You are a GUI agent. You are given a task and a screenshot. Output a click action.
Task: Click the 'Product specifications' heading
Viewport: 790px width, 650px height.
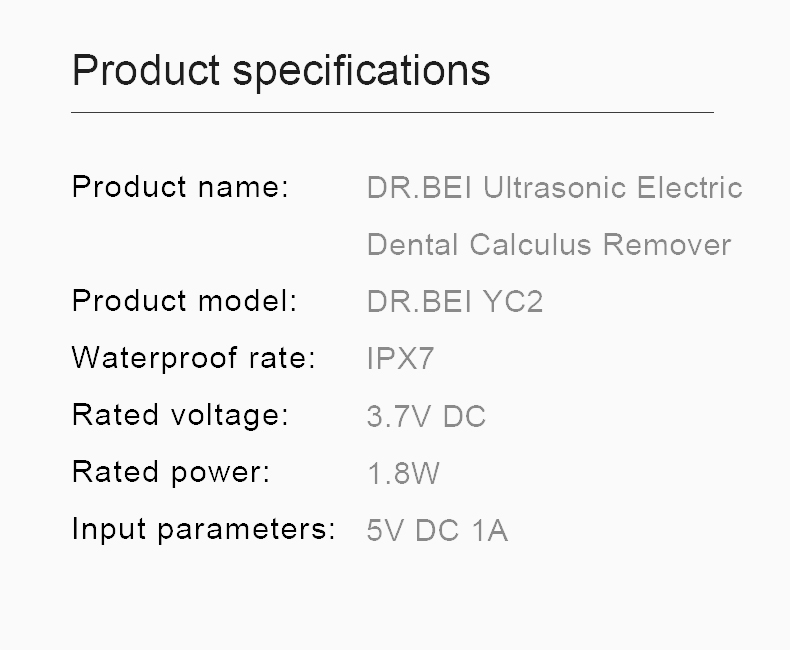[x=281, y=71]
